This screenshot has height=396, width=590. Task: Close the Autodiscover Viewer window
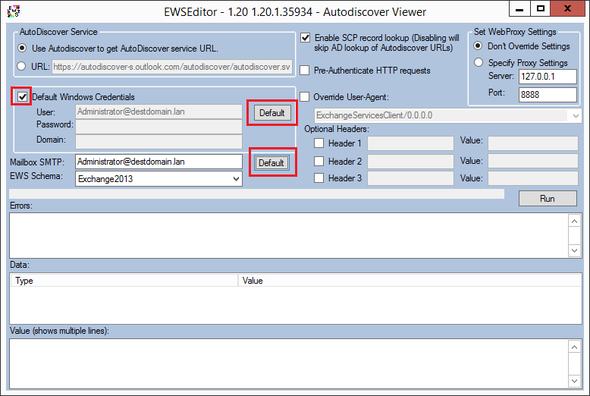click(567, 9)
